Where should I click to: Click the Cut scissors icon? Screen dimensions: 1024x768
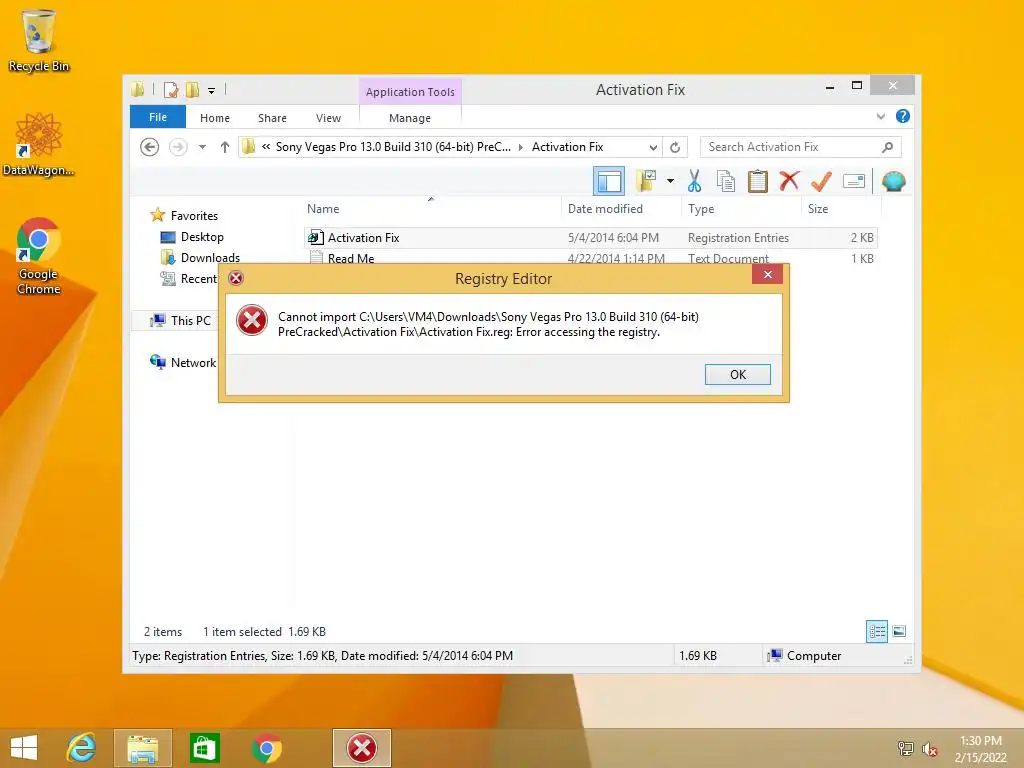tap(694, 181)
